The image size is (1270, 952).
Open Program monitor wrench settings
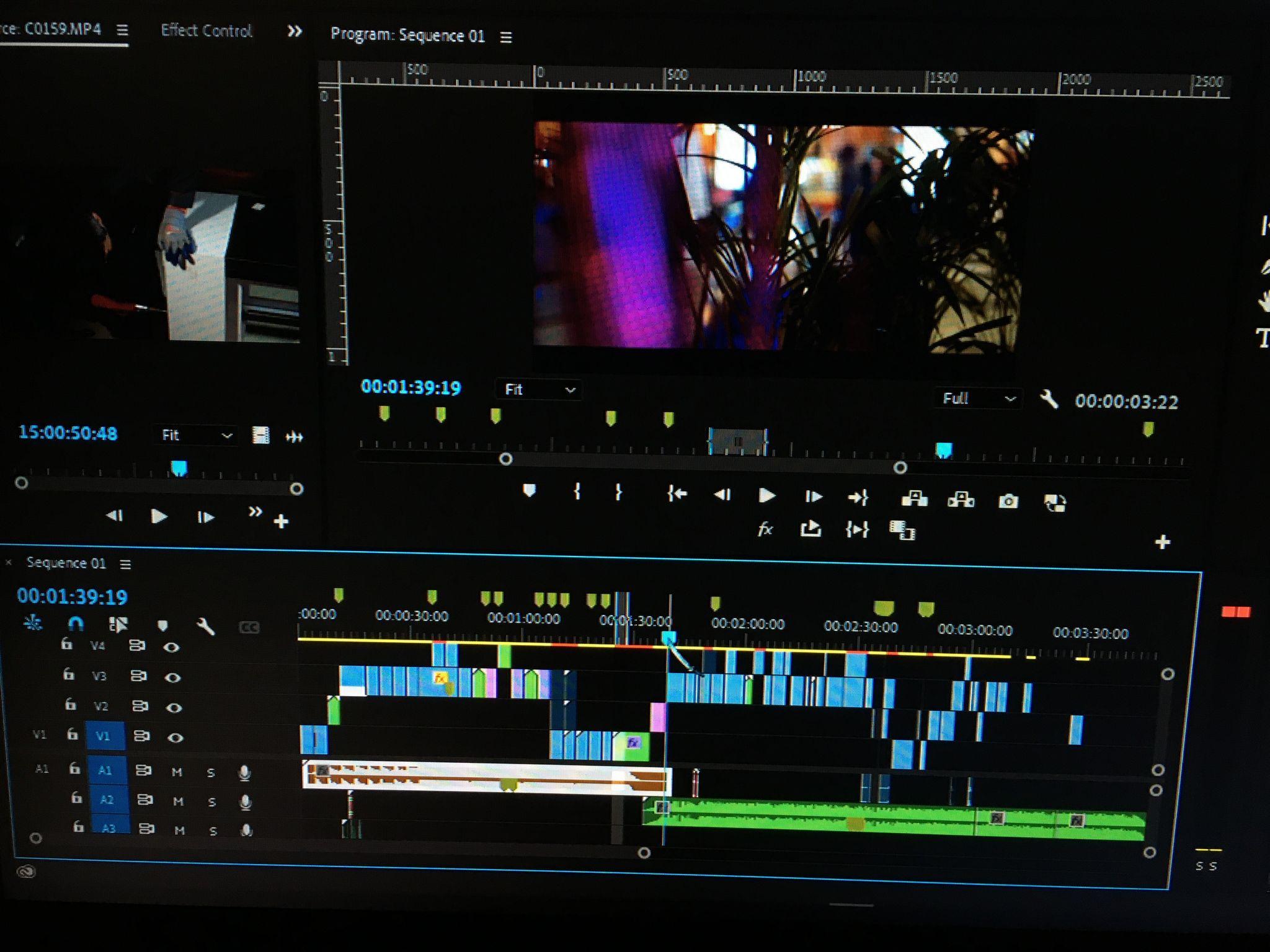(1049, 399)
